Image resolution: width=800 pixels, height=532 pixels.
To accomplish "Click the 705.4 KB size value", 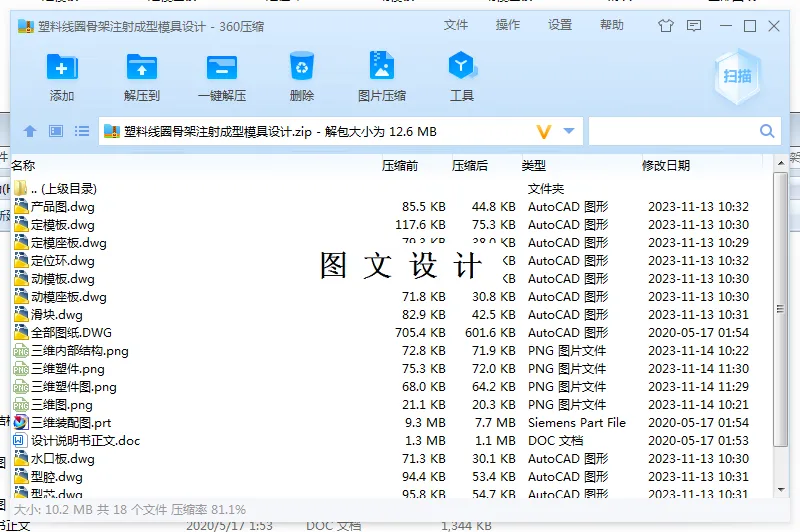I will (x=420, y=333).
